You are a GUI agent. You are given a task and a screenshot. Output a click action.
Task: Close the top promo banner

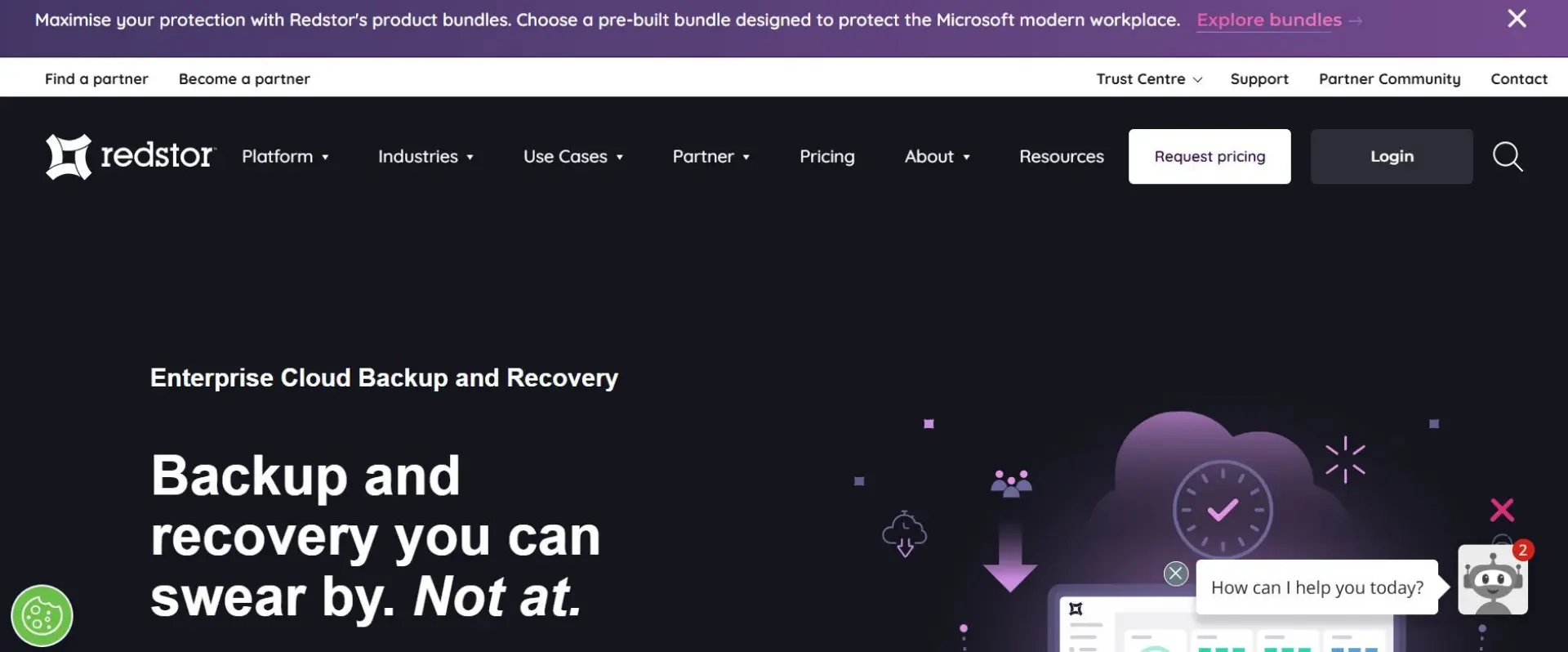(x=1517, y=19)
